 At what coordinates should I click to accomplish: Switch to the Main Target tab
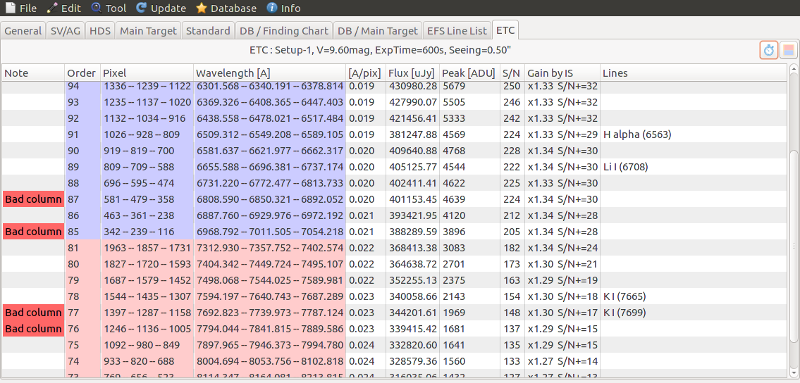[148, 31]
